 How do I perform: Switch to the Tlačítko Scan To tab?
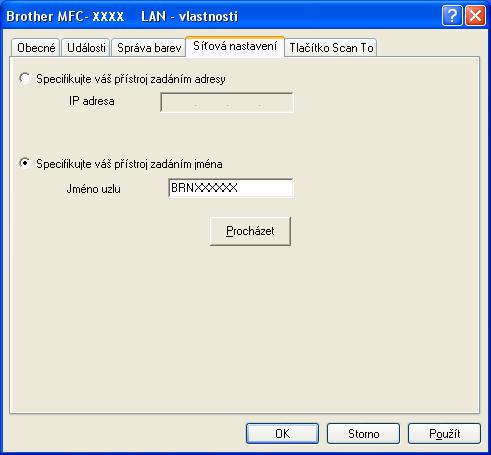(331, 48)
